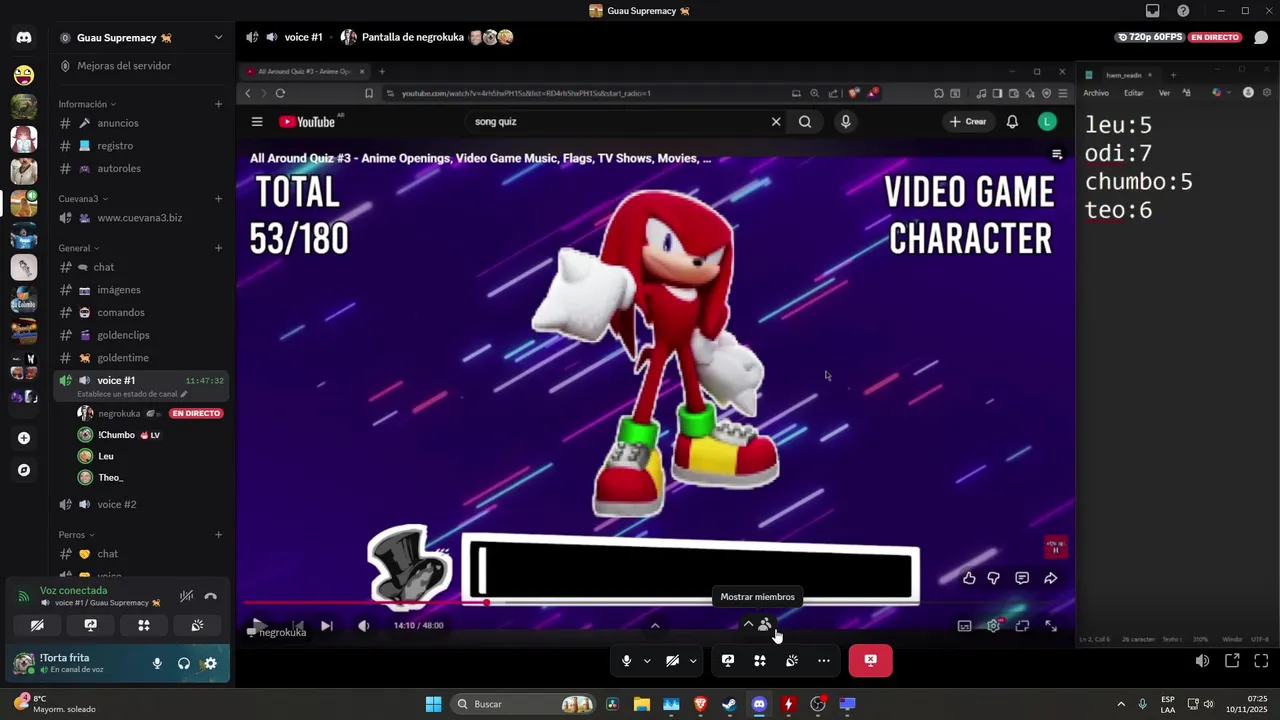Open soundboard button in call bar
This screenshot has width=1280, height=720.
[x=792, y=661]
